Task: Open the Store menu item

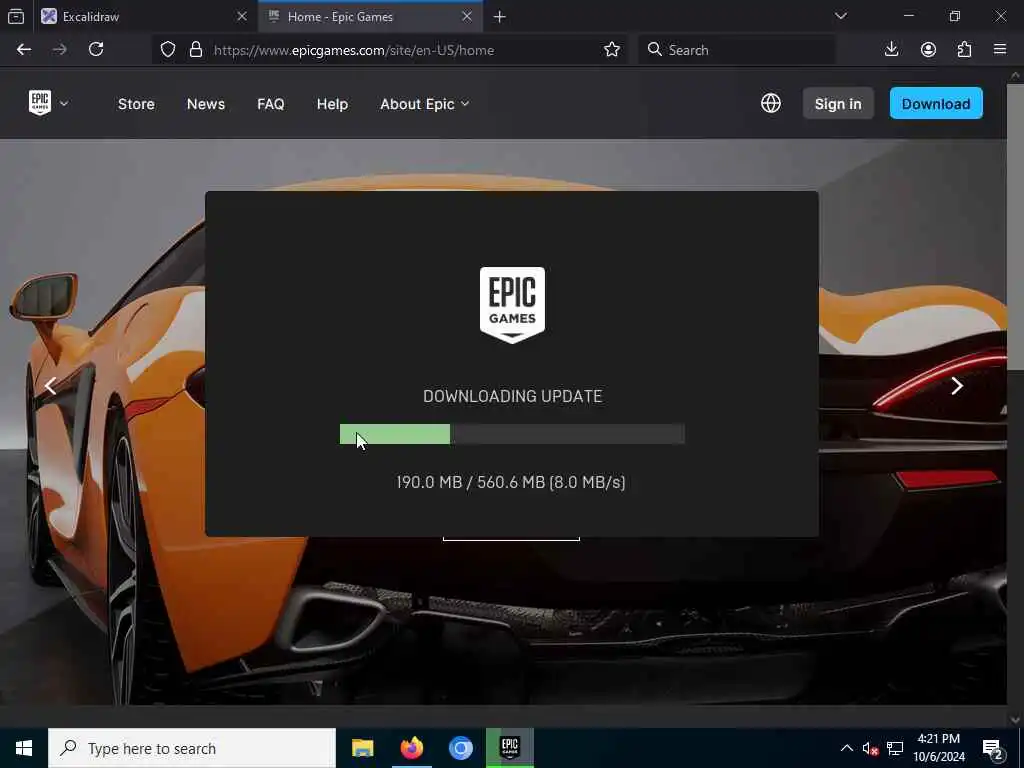Action: point(136,104)
